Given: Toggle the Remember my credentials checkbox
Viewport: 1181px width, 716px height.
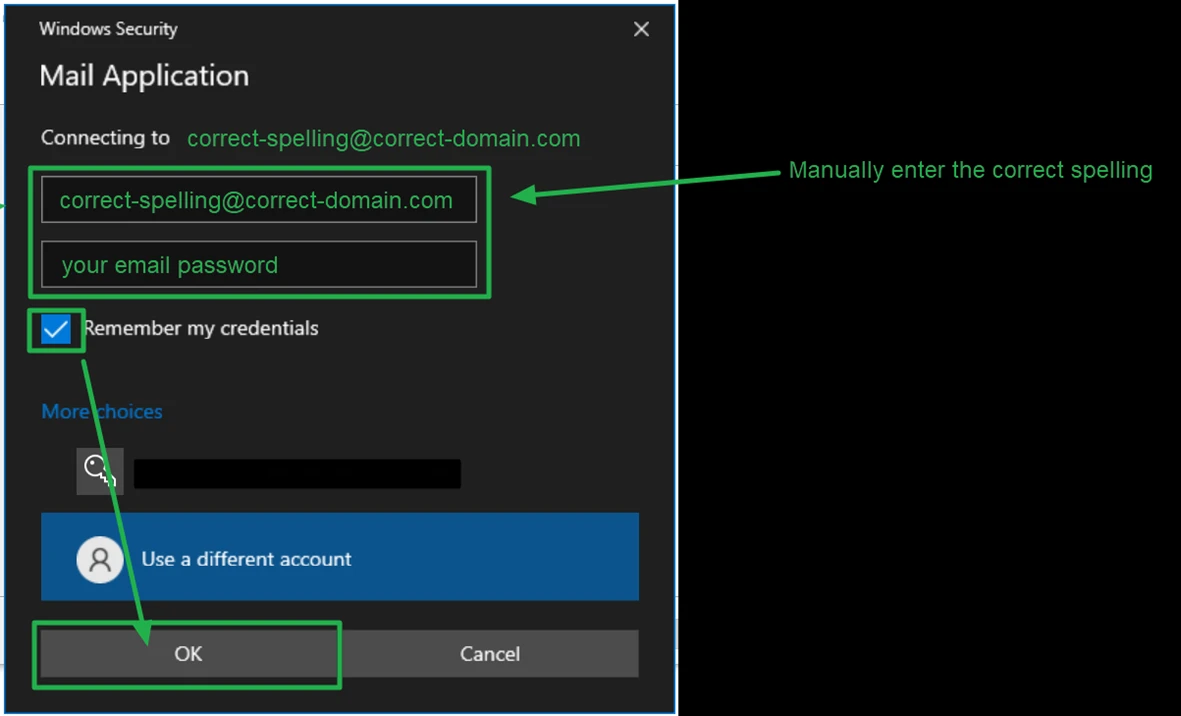Looking at the screenshot, I should point(56,329).
